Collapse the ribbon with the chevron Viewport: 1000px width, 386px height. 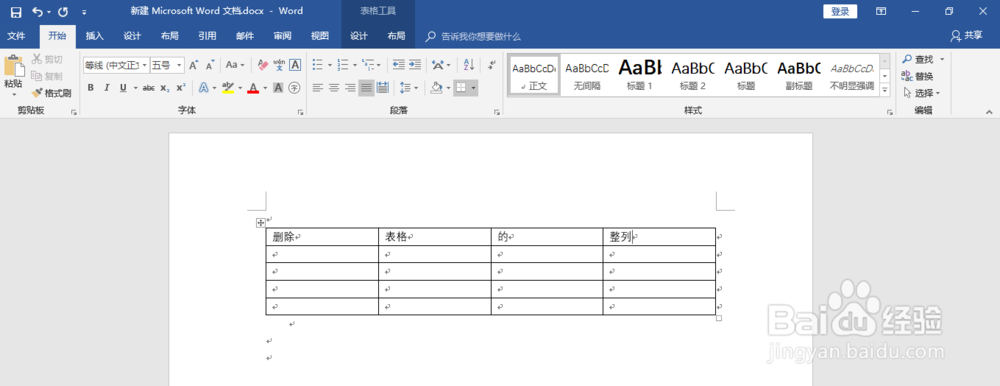[x=989, y=112]
